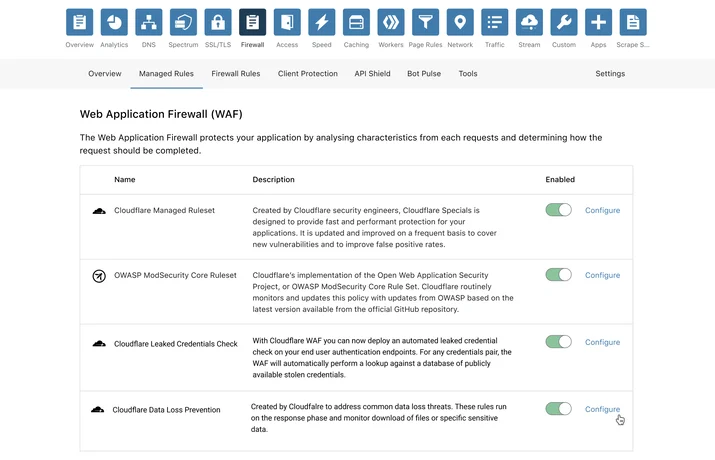
Task: Open the Network location pin icon
Action: [460, 22]
